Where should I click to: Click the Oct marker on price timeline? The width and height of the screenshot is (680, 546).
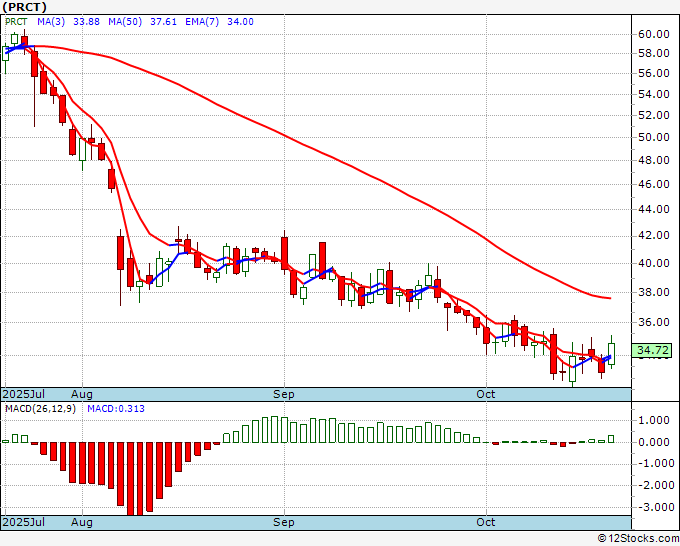tap(485, 394)
